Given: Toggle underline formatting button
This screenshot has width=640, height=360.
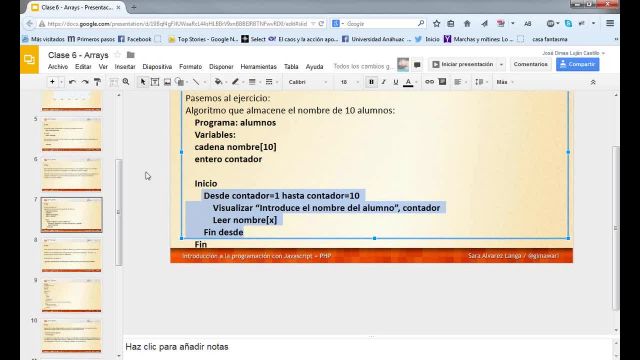Looking at the screenshot, I should [x=396, y=82].
